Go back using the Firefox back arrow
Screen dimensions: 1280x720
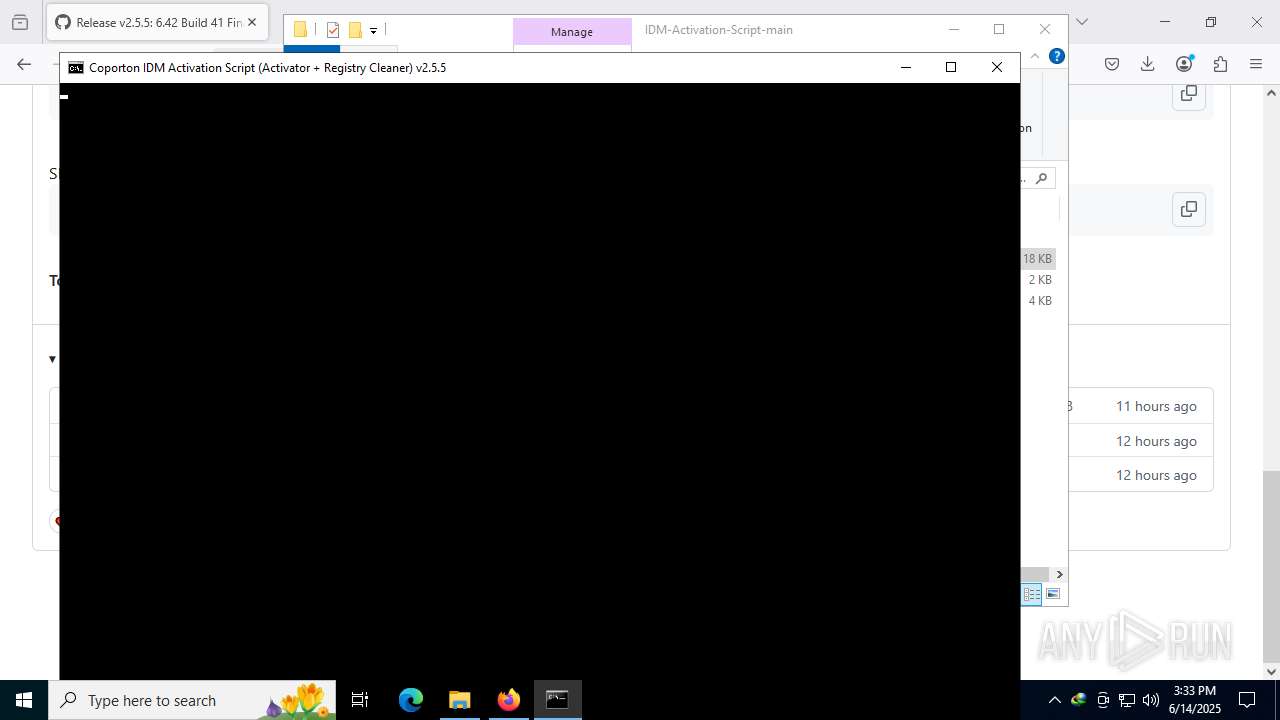[24, 64]
